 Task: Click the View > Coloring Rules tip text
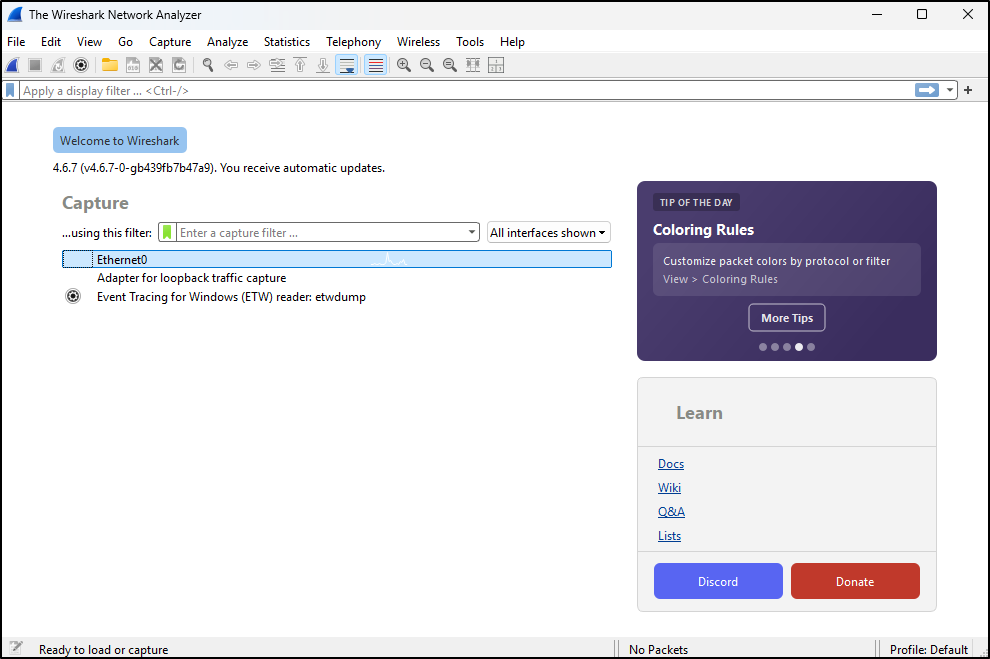(720, 279)
